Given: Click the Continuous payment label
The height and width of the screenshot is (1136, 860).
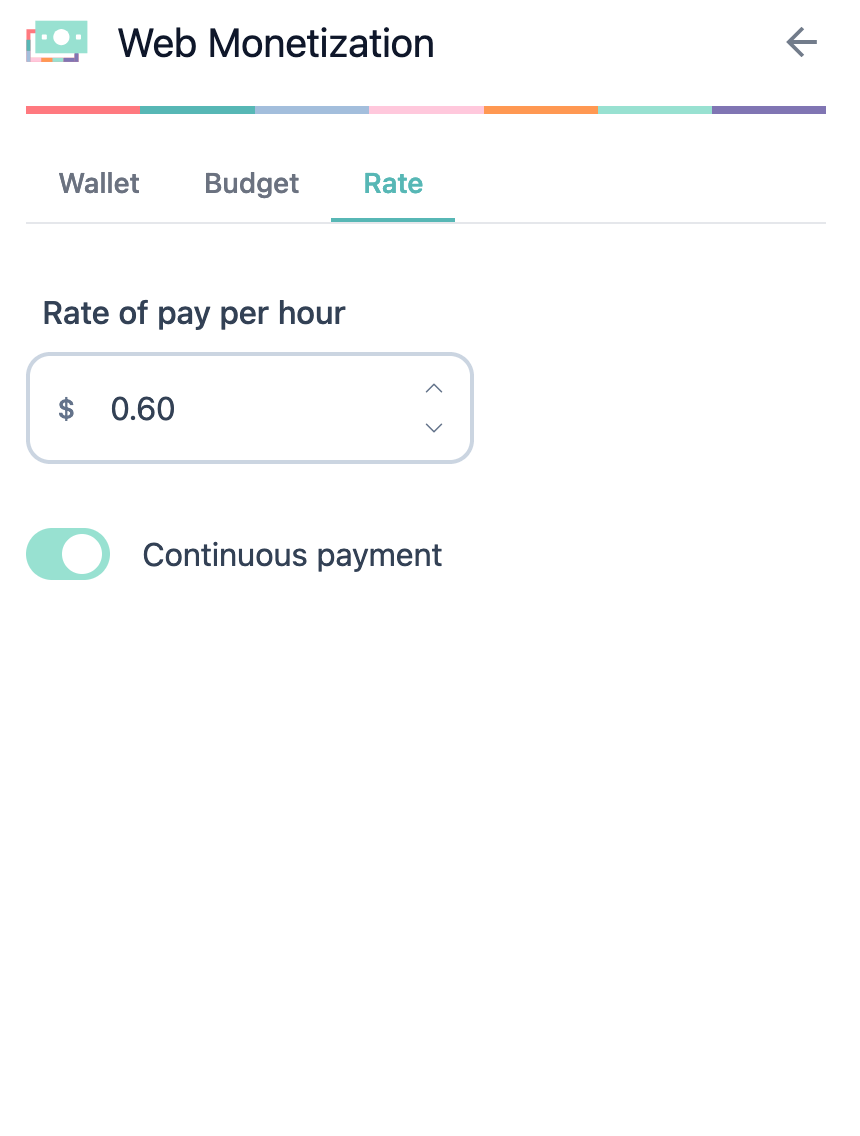Looking at the screenshot, I should (x=292, y=554).
